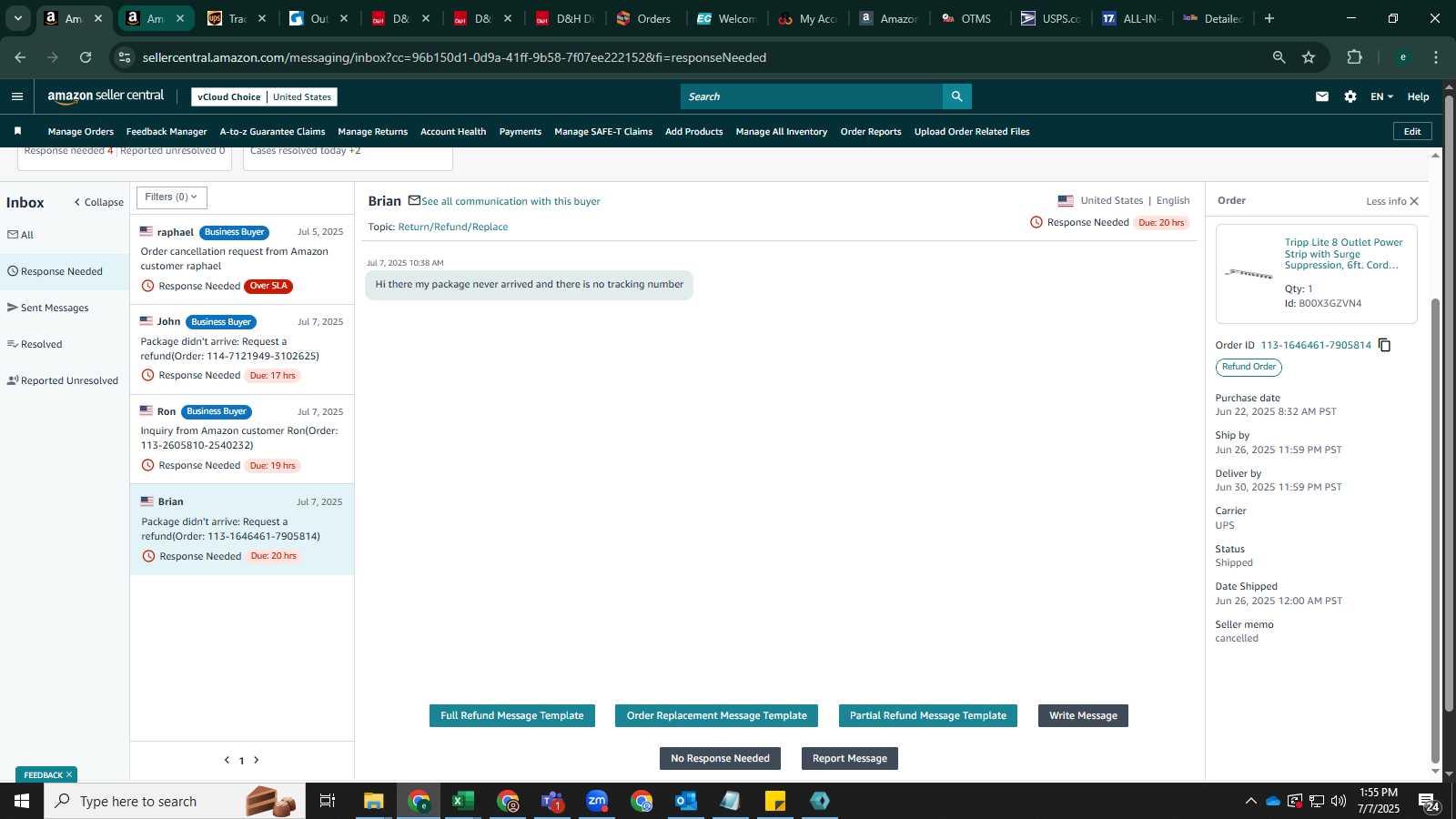Open the Resolved folder

pyautogui.click(x=35, y=344)
